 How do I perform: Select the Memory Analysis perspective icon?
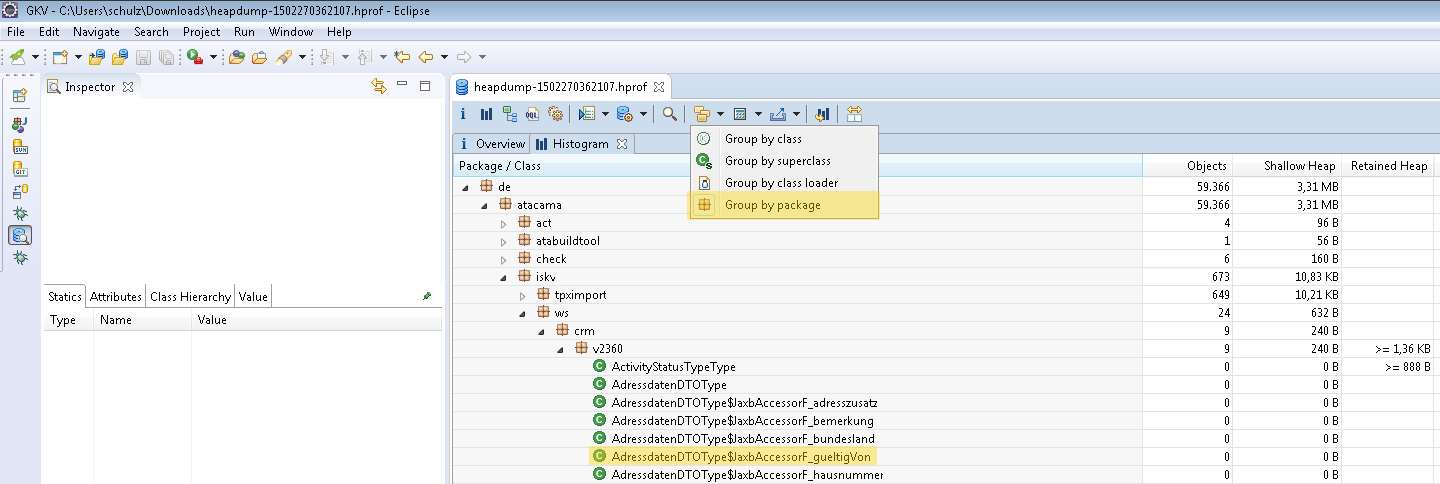[x=19, y=236]
